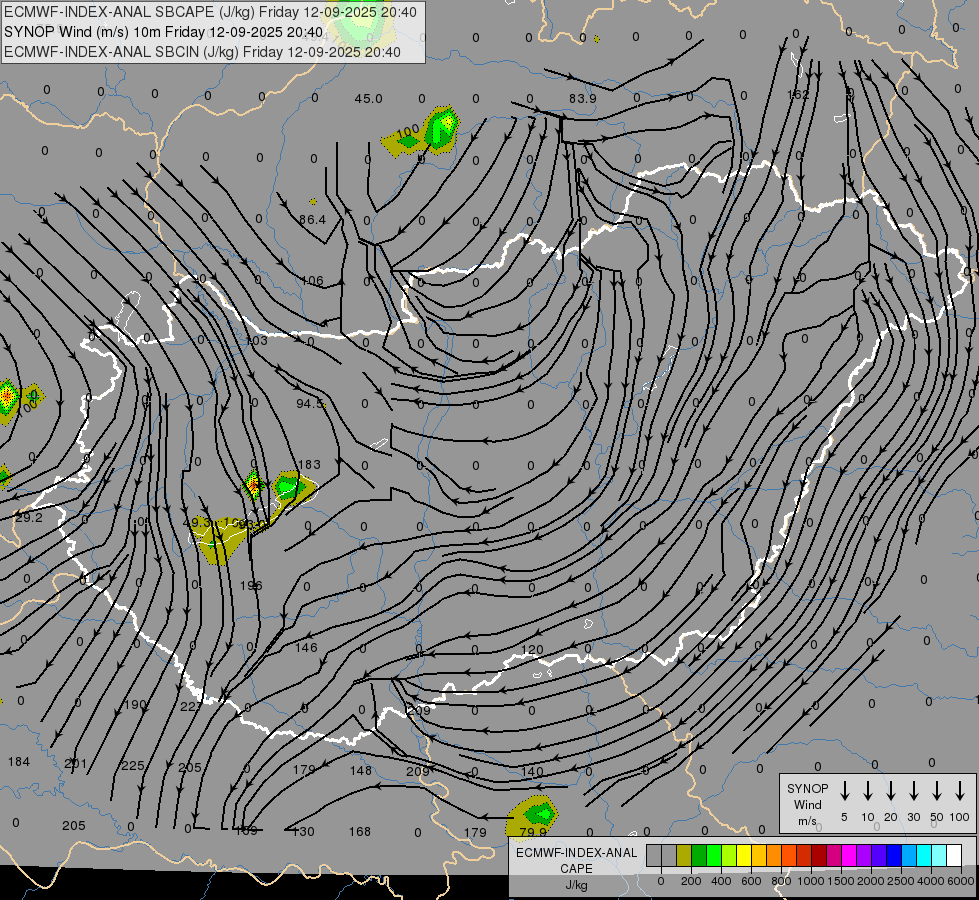The image size is (979, 900).
Task: Click the SBCAPE title line at top
Action: coord(210,12)
